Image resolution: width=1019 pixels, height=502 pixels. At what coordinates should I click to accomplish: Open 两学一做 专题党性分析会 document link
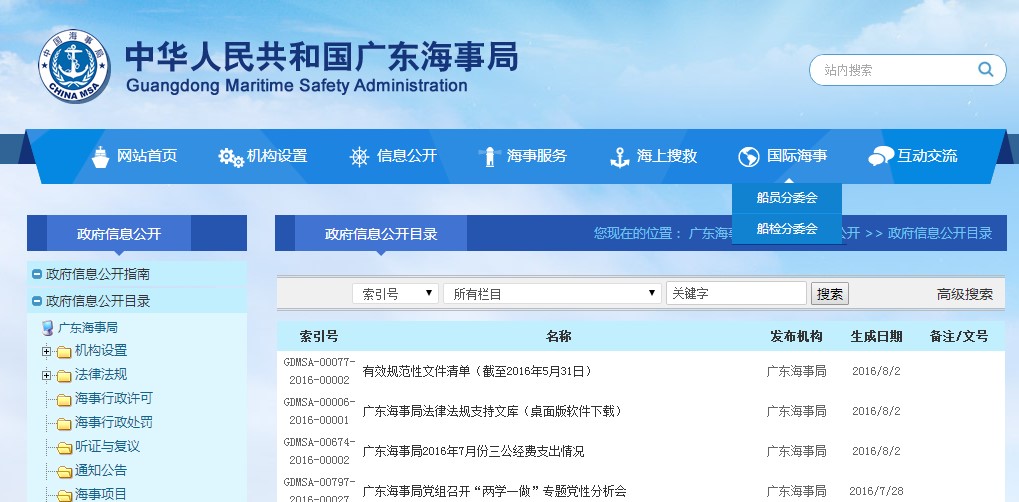click(x=494, y=491)
